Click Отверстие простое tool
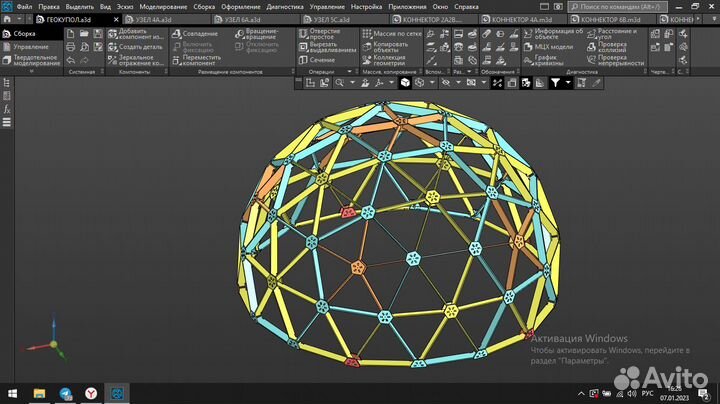 [x=320, y=34]
